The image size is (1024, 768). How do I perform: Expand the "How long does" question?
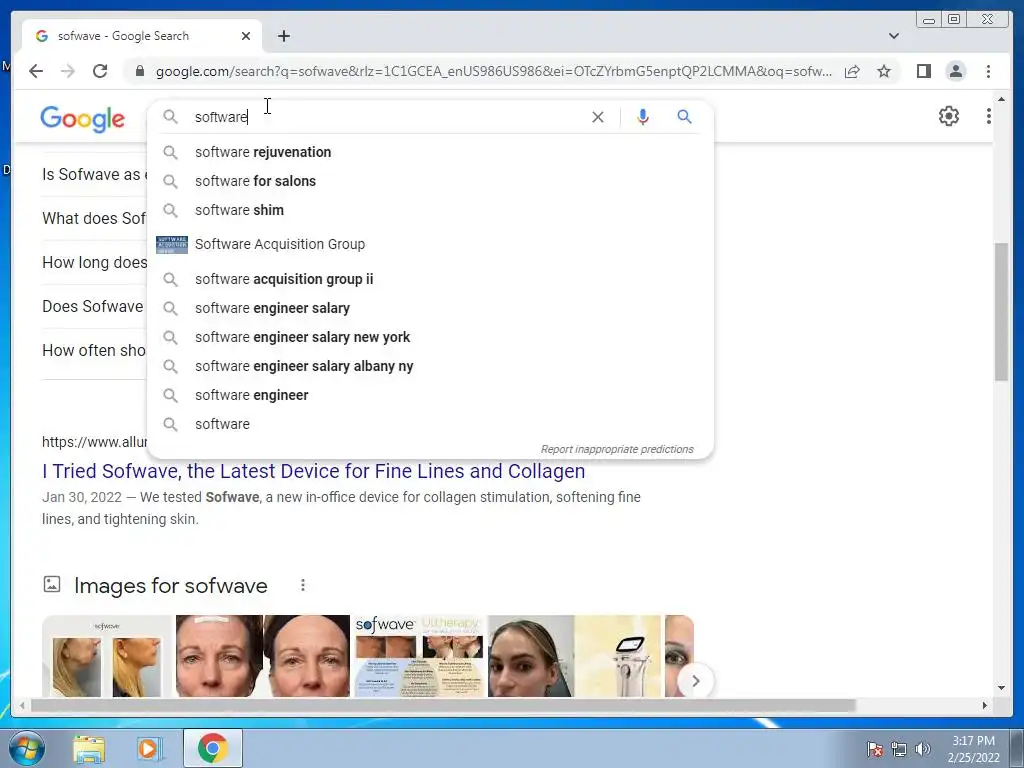pyautogui.click(x=95, y=263)
